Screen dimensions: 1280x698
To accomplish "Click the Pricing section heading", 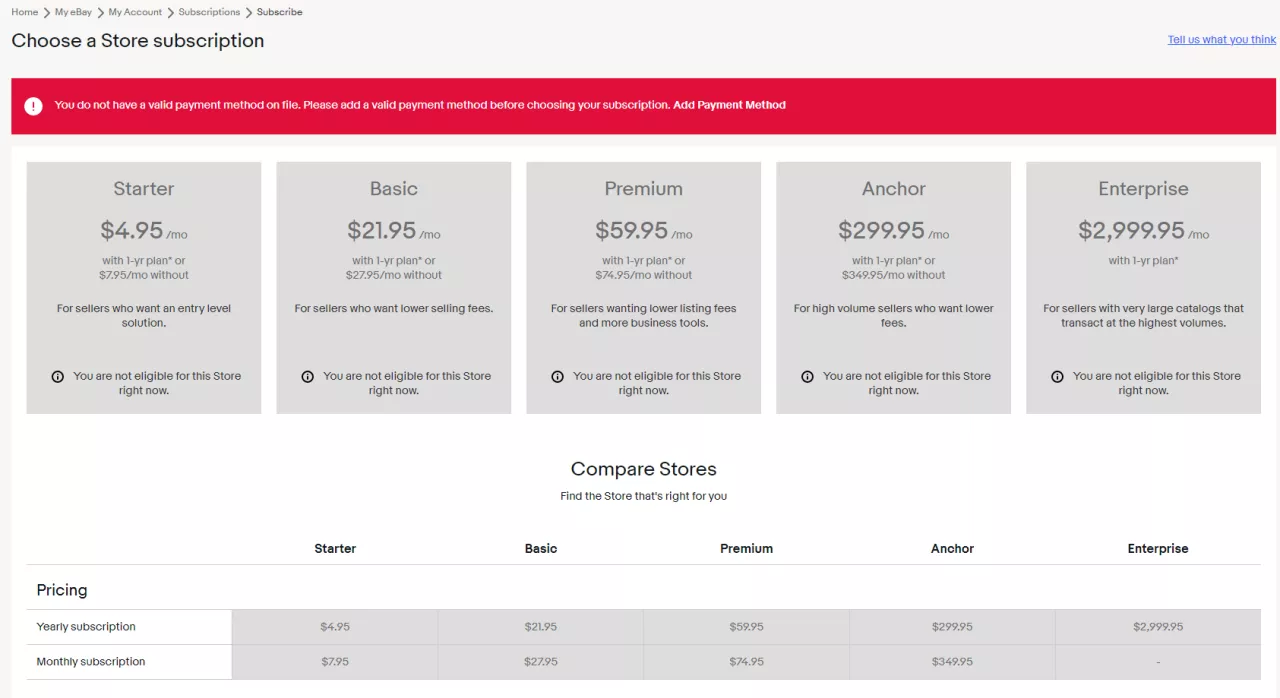I will [62, 590].
